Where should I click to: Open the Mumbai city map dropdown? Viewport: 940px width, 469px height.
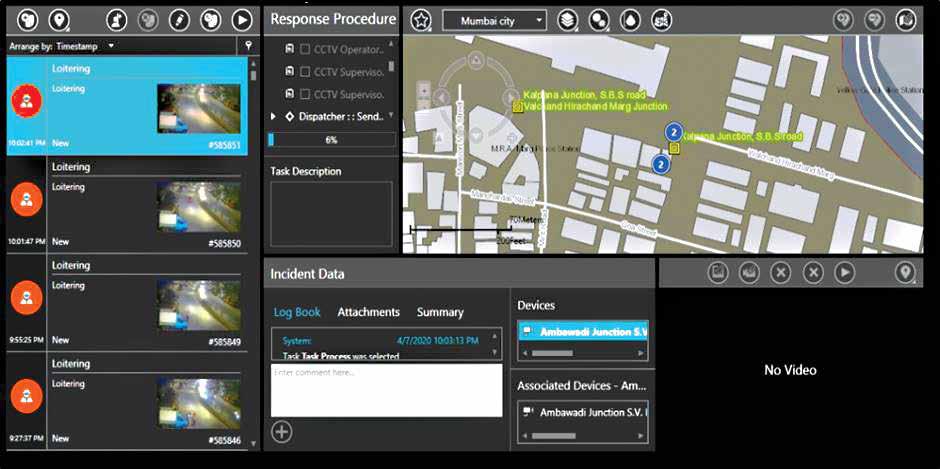point(495,20)
